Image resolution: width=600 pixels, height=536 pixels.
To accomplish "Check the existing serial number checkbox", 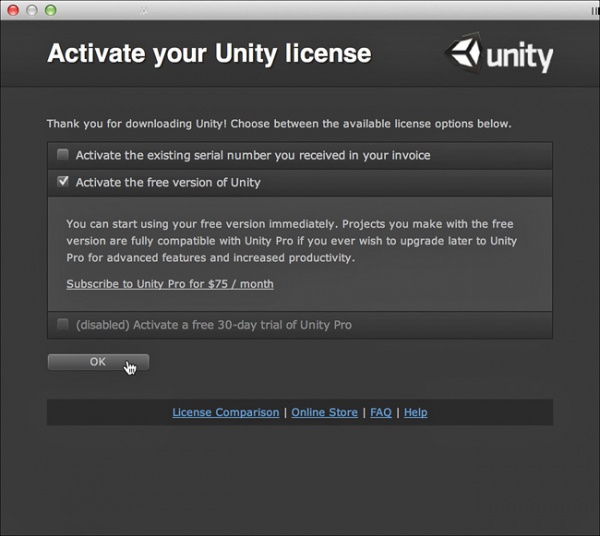I will tap(63, 155).
